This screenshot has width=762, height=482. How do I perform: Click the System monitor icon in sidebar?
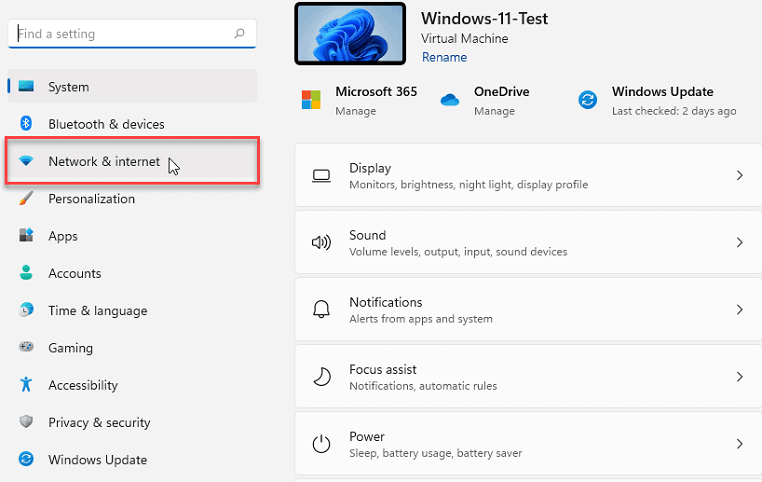point(26,86)
